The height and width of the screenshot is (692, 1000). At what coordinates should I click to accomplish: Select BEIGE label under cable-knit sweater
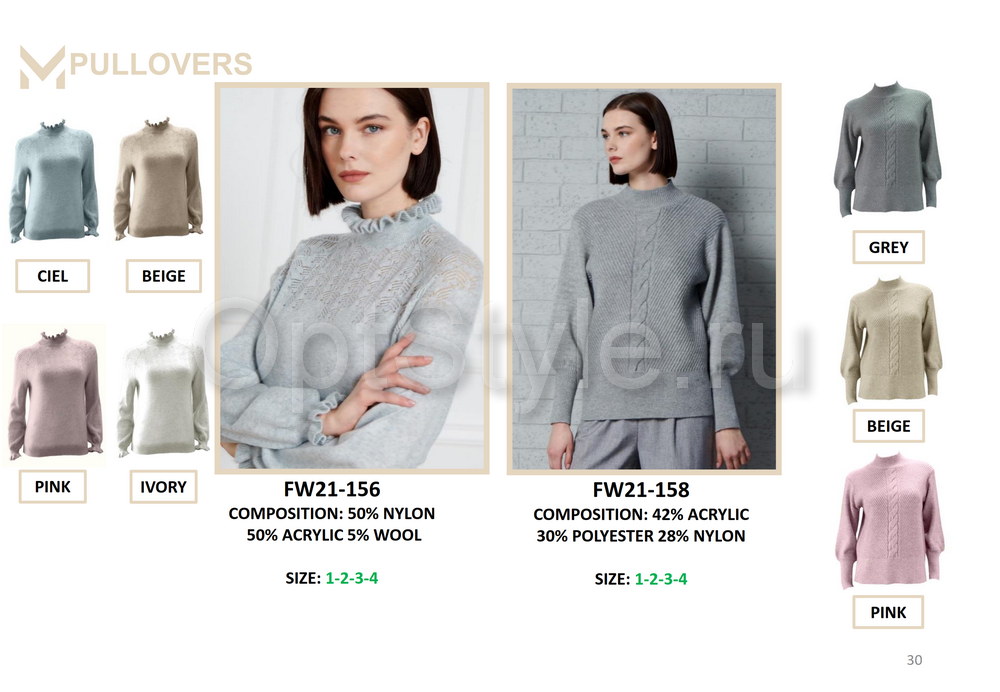pyautogui.click(x=888, y=425)
